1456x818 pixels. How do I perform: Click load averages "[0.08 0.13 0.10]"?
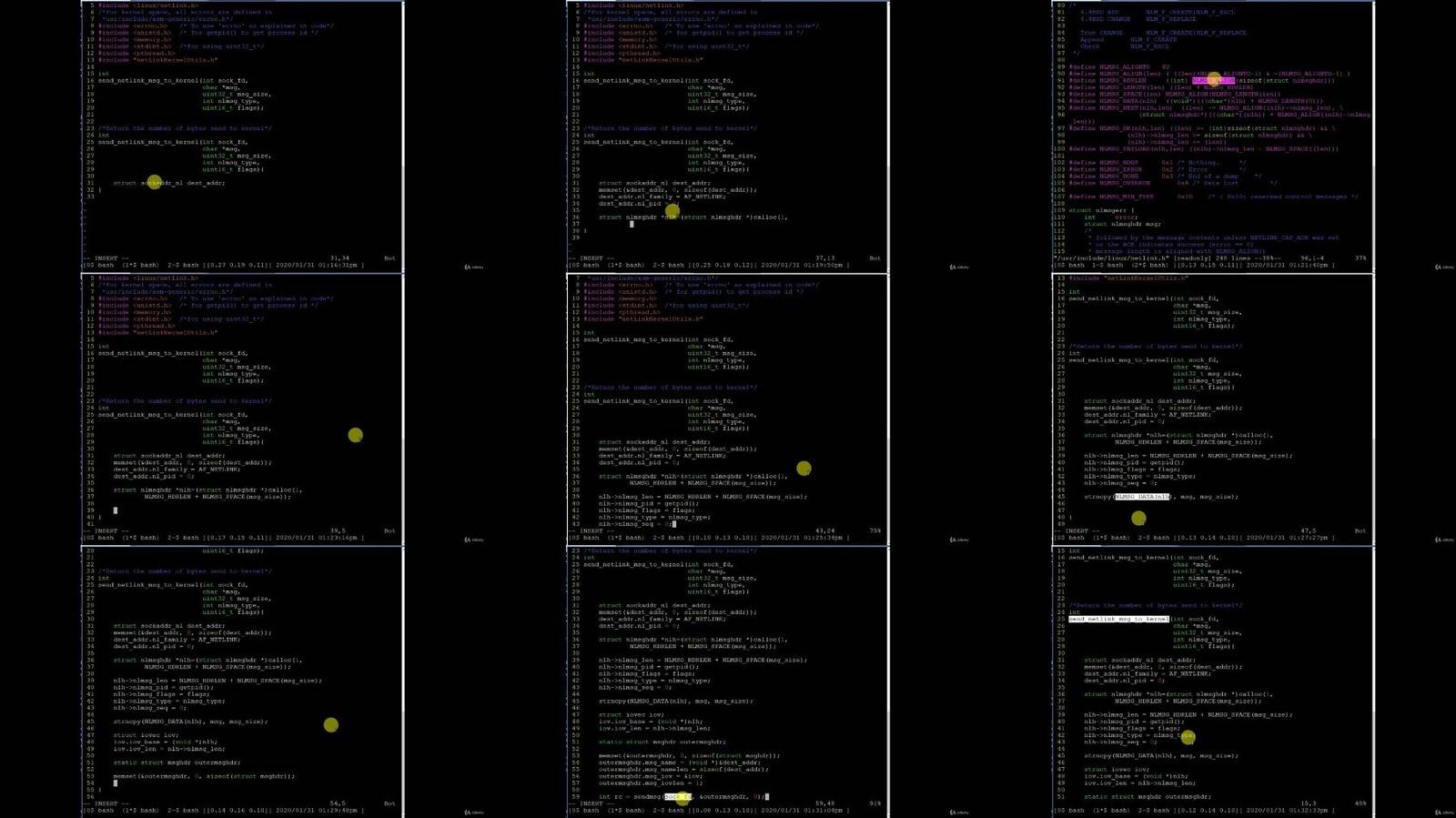[723, 810]
